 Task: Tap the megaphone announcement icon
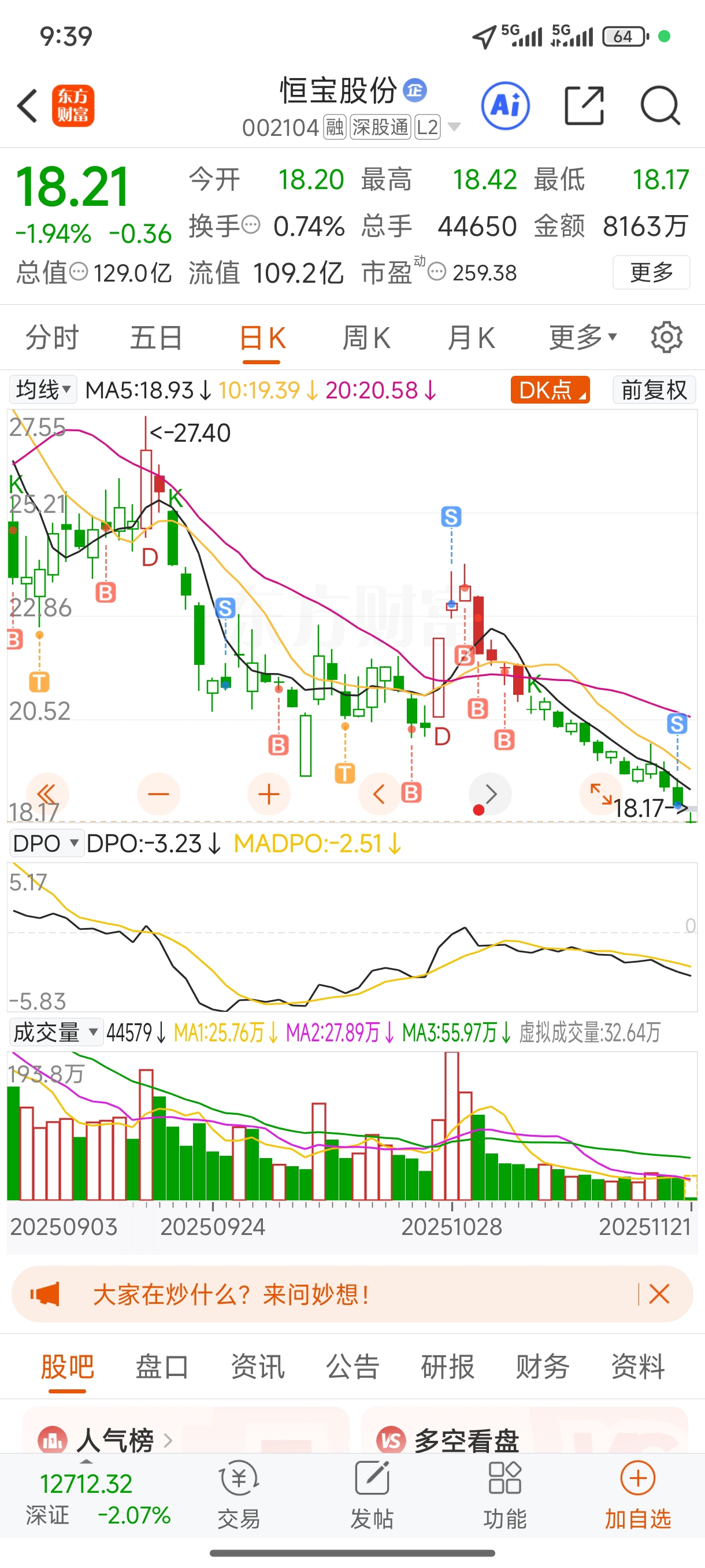(45, 1294)
